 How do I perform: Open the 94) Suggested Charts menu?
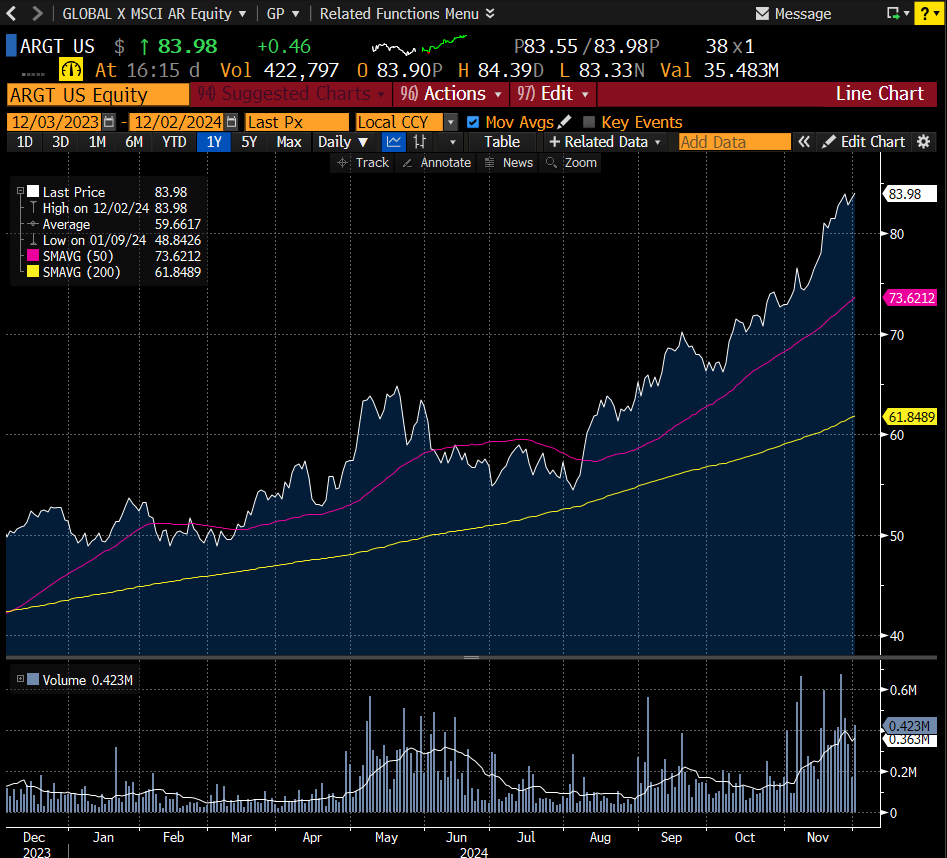click(291, 94)
